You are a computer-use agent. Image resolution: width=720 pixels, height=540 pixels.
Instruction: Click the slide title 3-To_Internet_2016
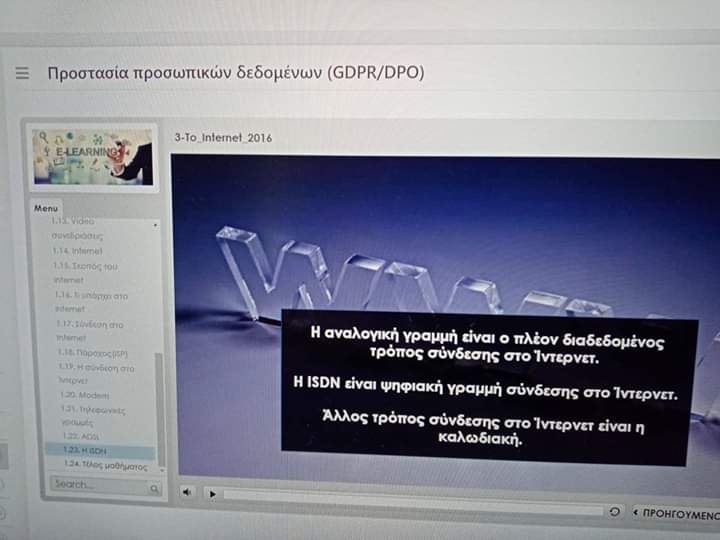point(223,137)
